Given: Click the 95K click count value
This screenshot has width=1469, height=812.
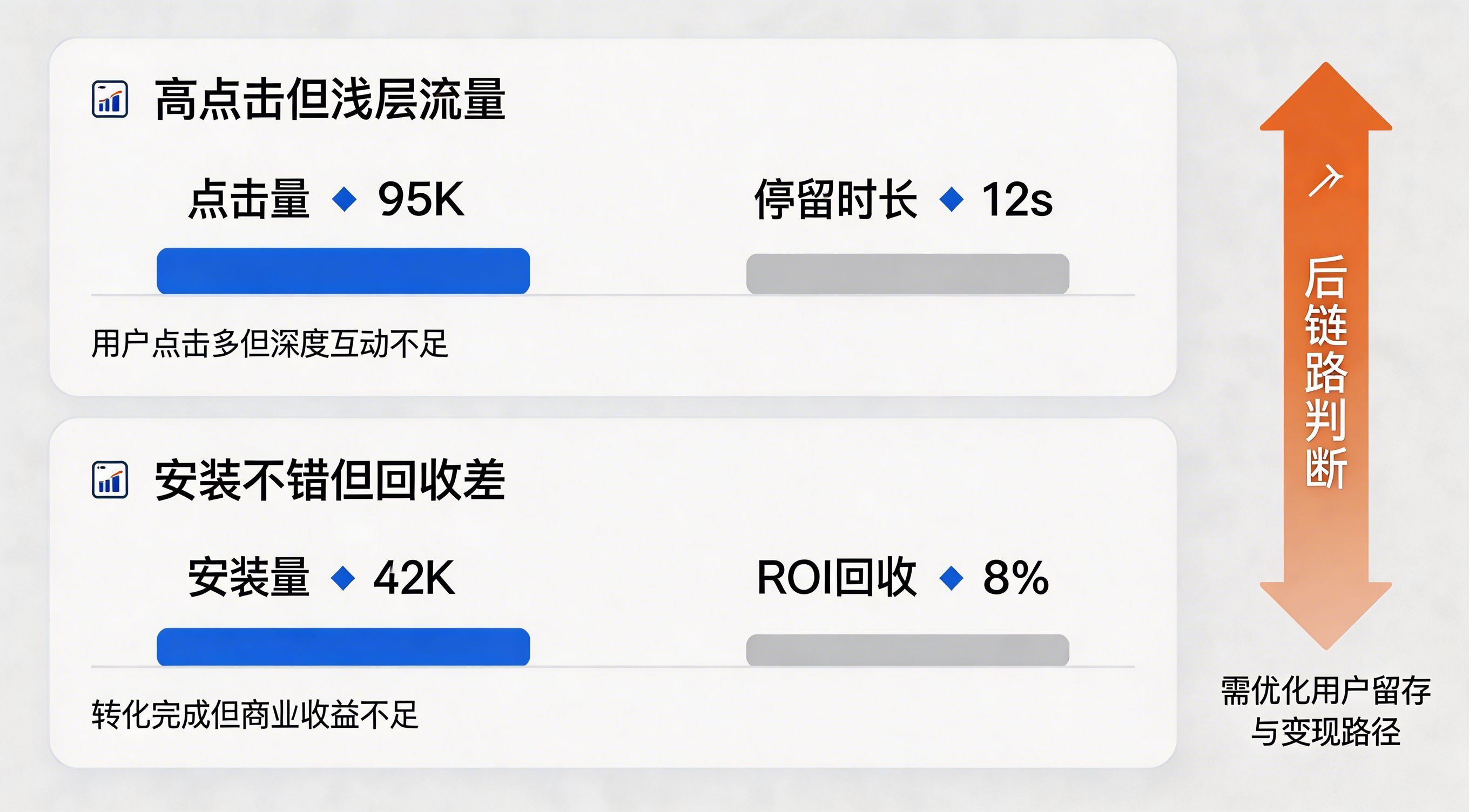Looking at the screenshot, I should 421,200.
